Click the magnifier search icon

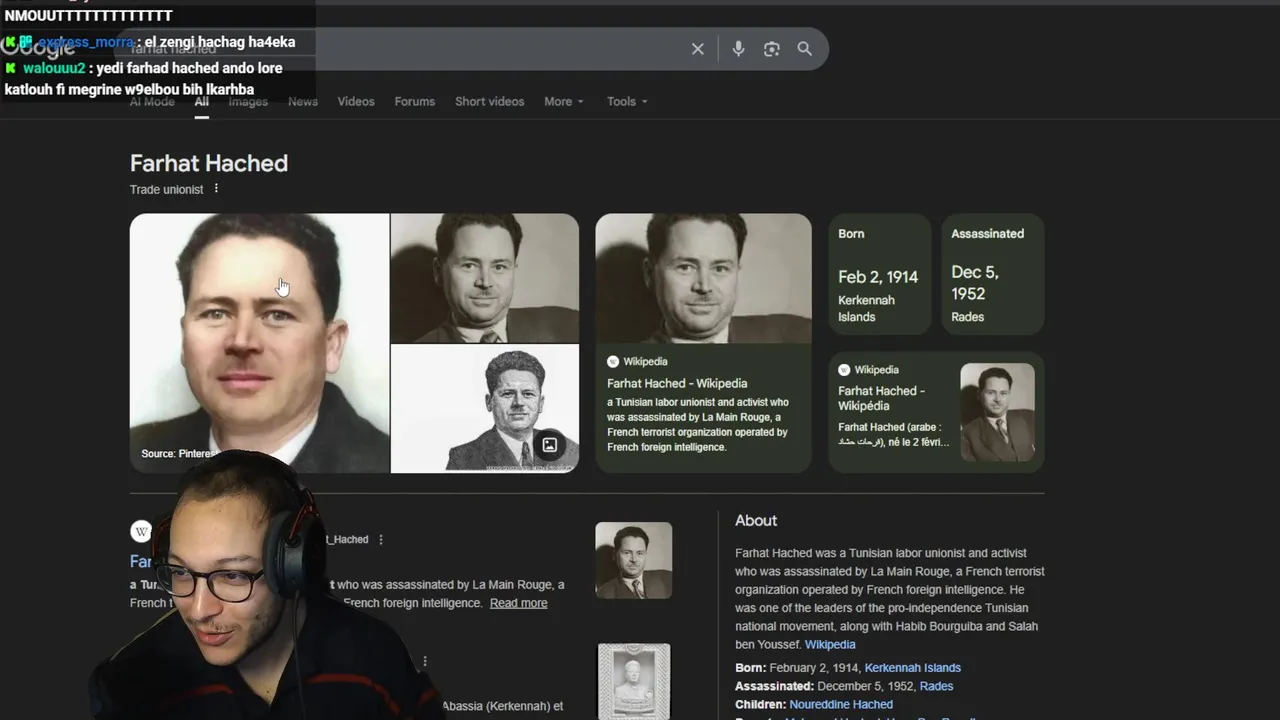(x=804, y=49)
